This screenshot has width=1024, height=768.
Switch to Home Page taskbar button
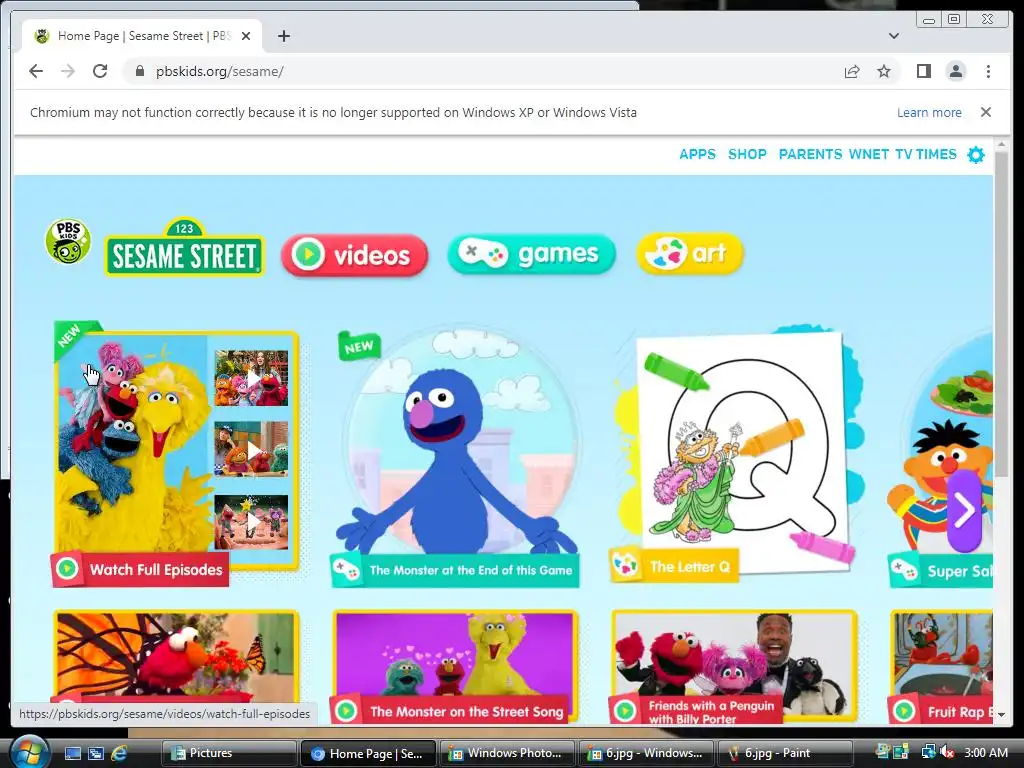click(368, 753)
